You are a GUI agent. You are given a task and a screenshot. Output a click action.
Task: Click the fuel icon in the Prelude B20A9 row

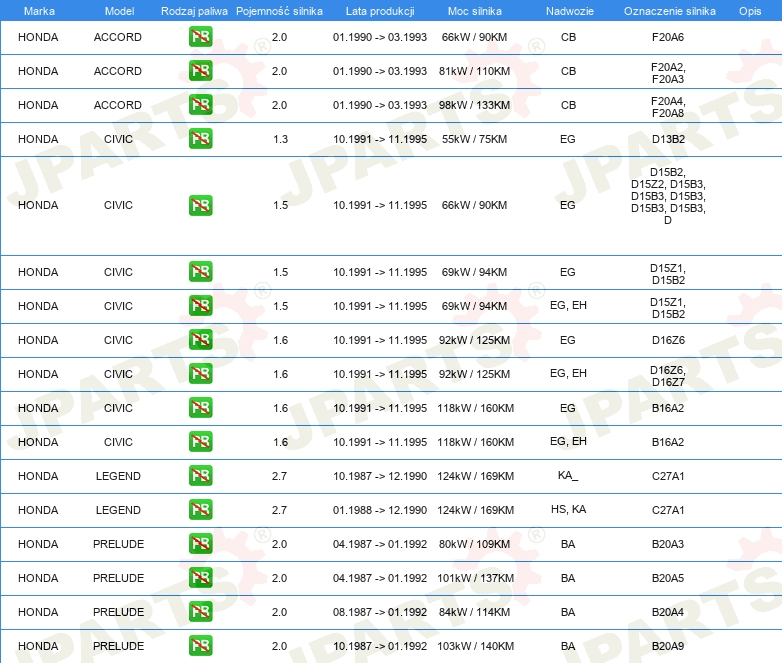click(x=200, y=646)
